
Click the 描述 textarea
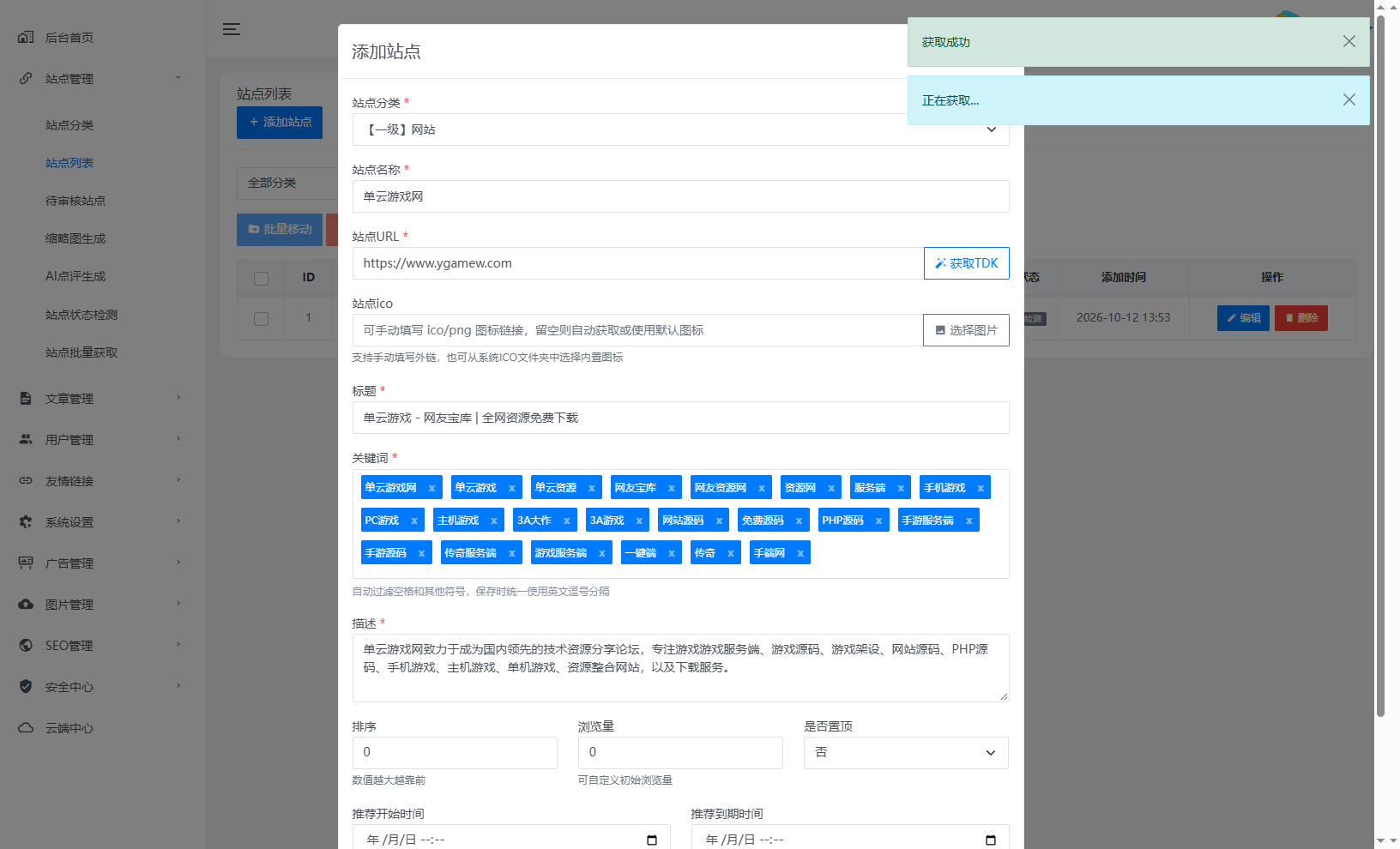680,668
